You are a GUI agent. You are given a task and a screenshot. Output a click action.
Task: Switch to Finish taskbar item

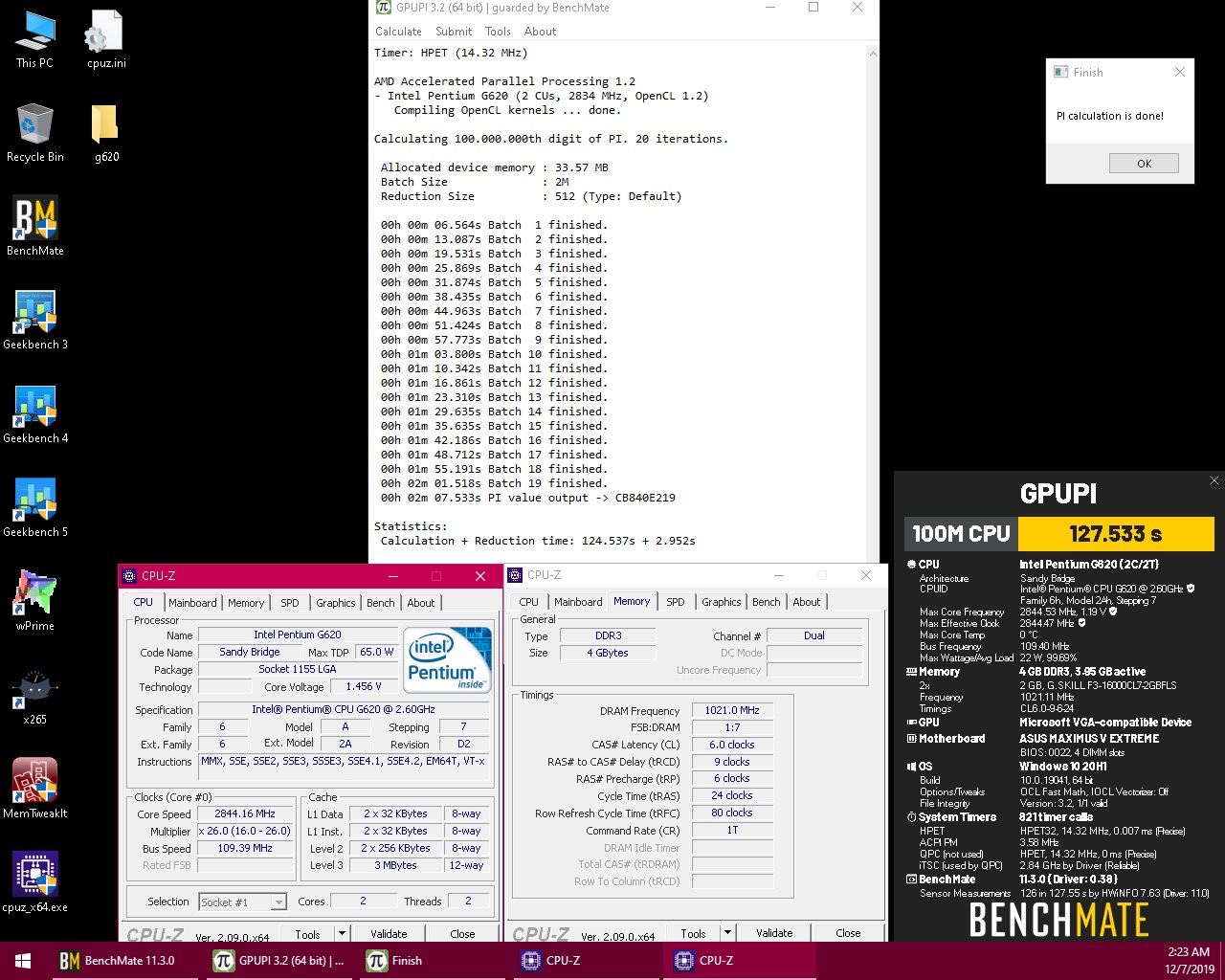point(434,961)
